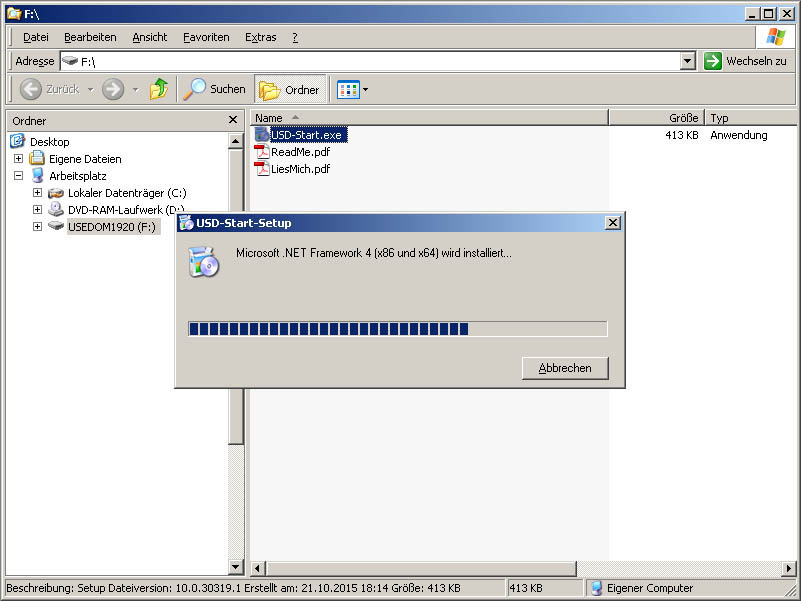Viewport: 801px width, 601px height.
Task: Open the address bar dropdown arrow
Action: click(687, 61)
